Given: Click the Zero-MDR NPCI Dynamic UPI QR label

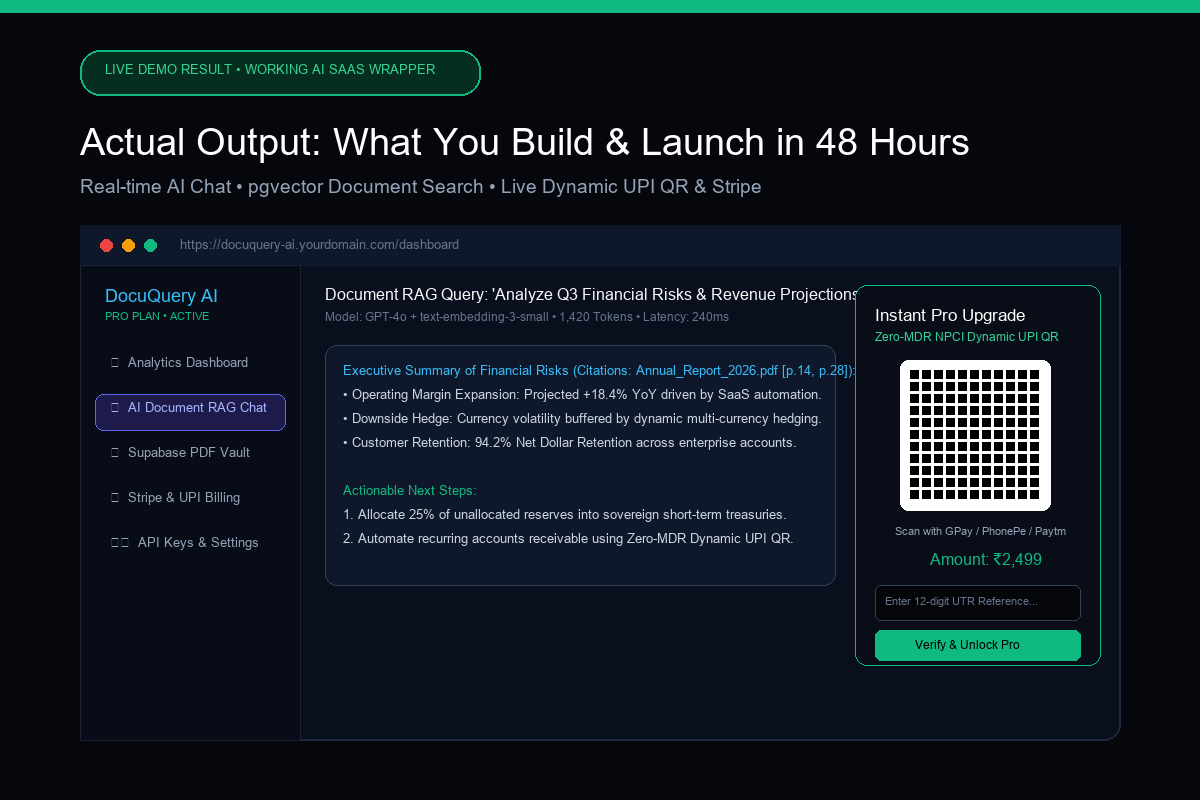Looking at the screenshot, I should click(967, 337).
